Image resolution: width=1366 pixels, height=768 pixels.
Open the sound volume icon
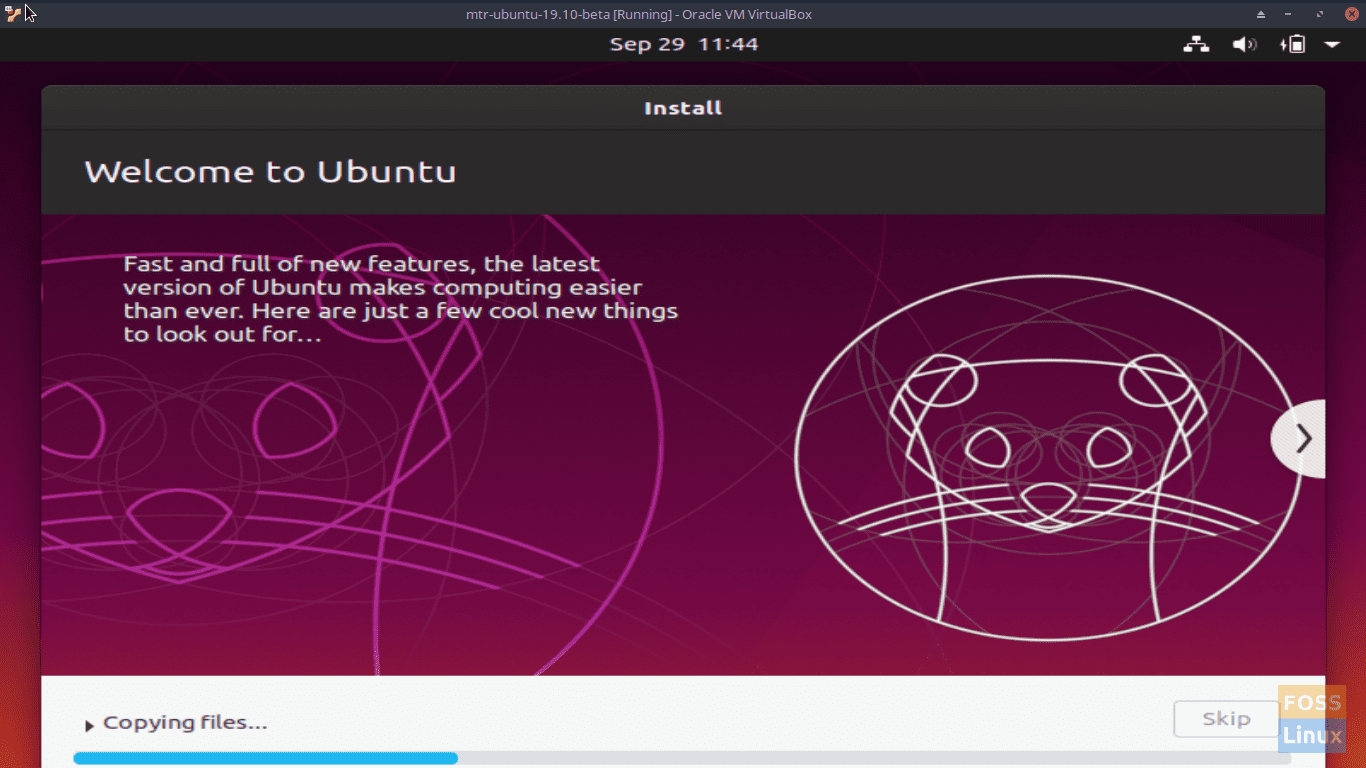click(x=1245, y=44)
